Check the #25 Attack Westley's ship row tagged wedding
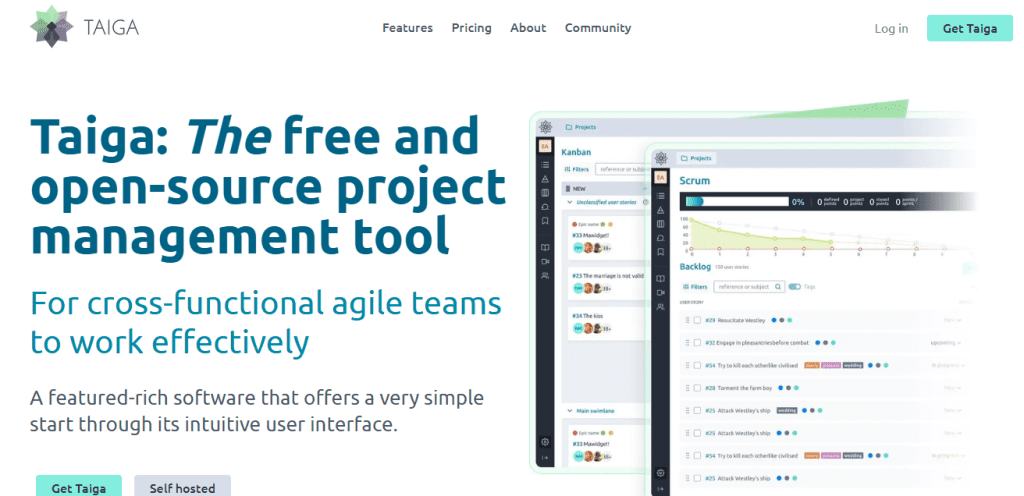The width and height of the screenshot is (1024, 496). point(697,411)
